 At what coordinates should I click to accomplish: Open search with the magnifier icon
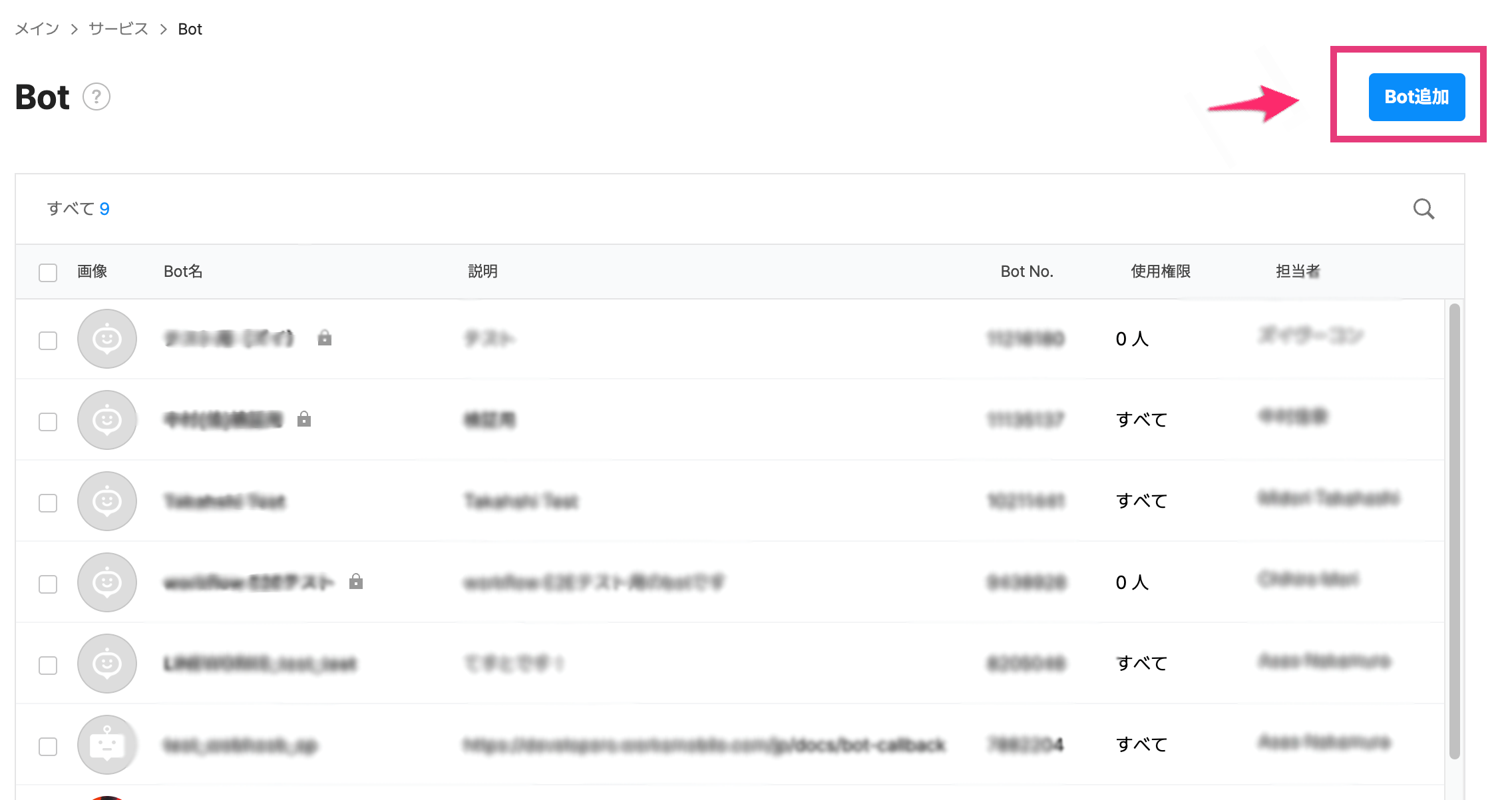[1423, 209]
